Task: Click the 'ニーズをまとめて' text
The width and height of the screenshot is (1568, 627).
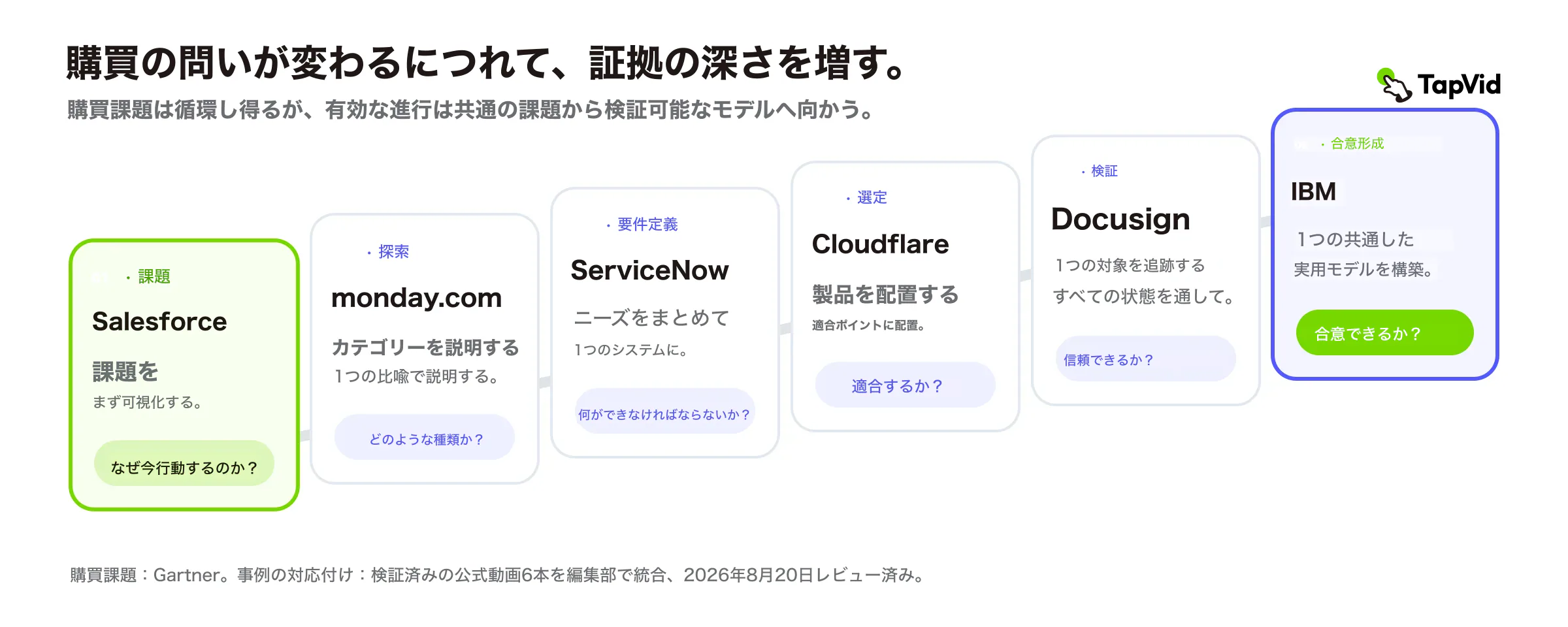Action: [x=651, y=318]
